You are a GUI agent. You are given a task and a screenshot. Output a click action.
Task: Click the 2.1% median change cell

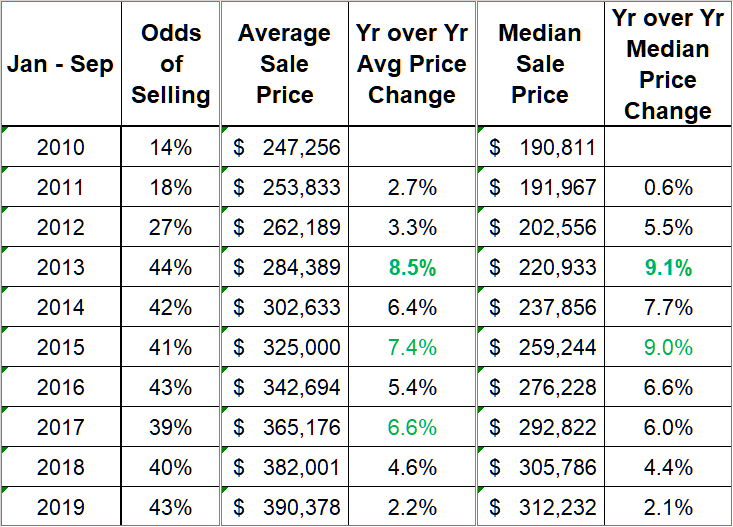click(668, 508)
